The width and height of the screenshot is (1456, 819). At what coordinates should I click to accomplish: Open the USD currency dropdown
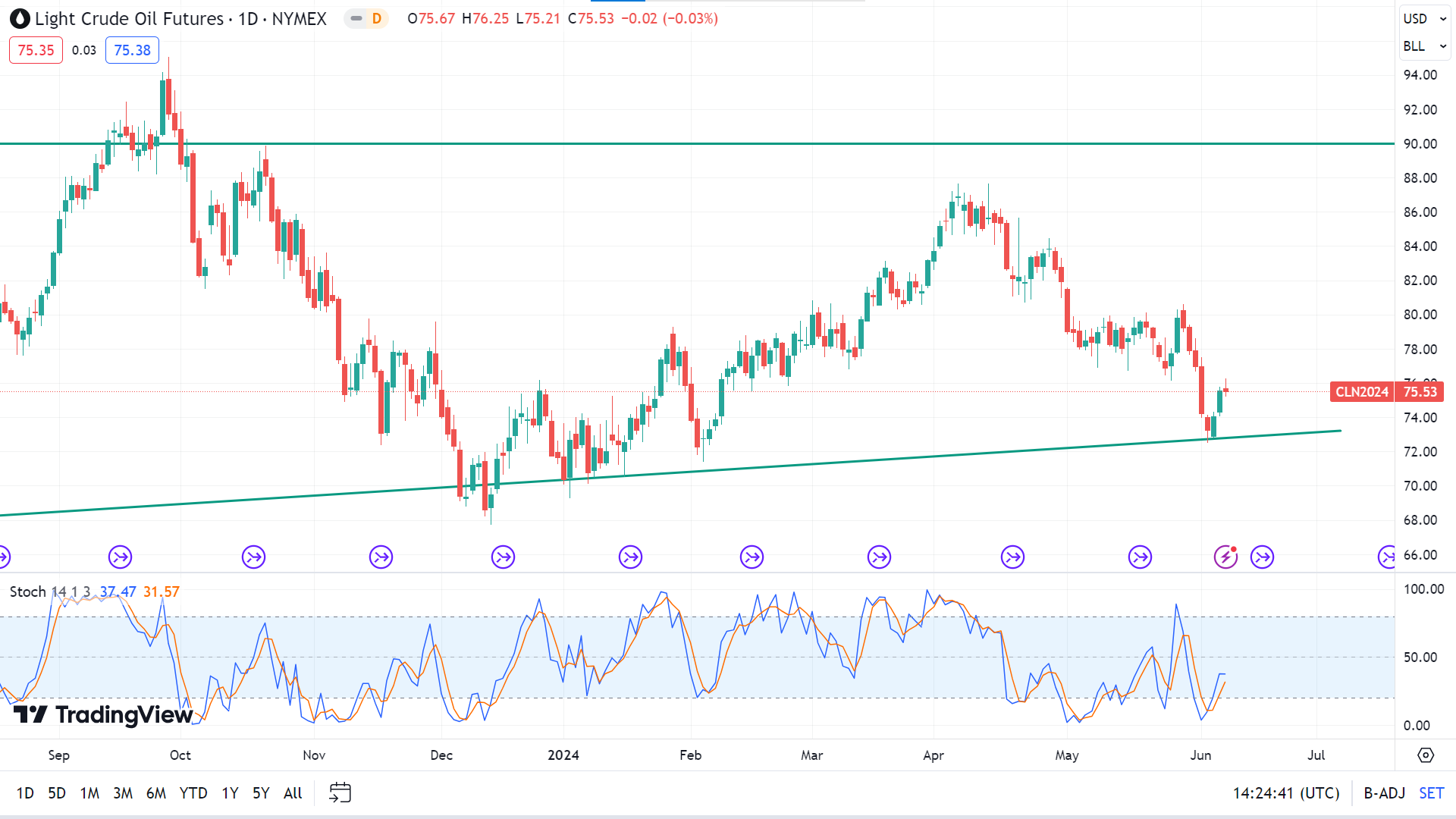coord(1425,18)
